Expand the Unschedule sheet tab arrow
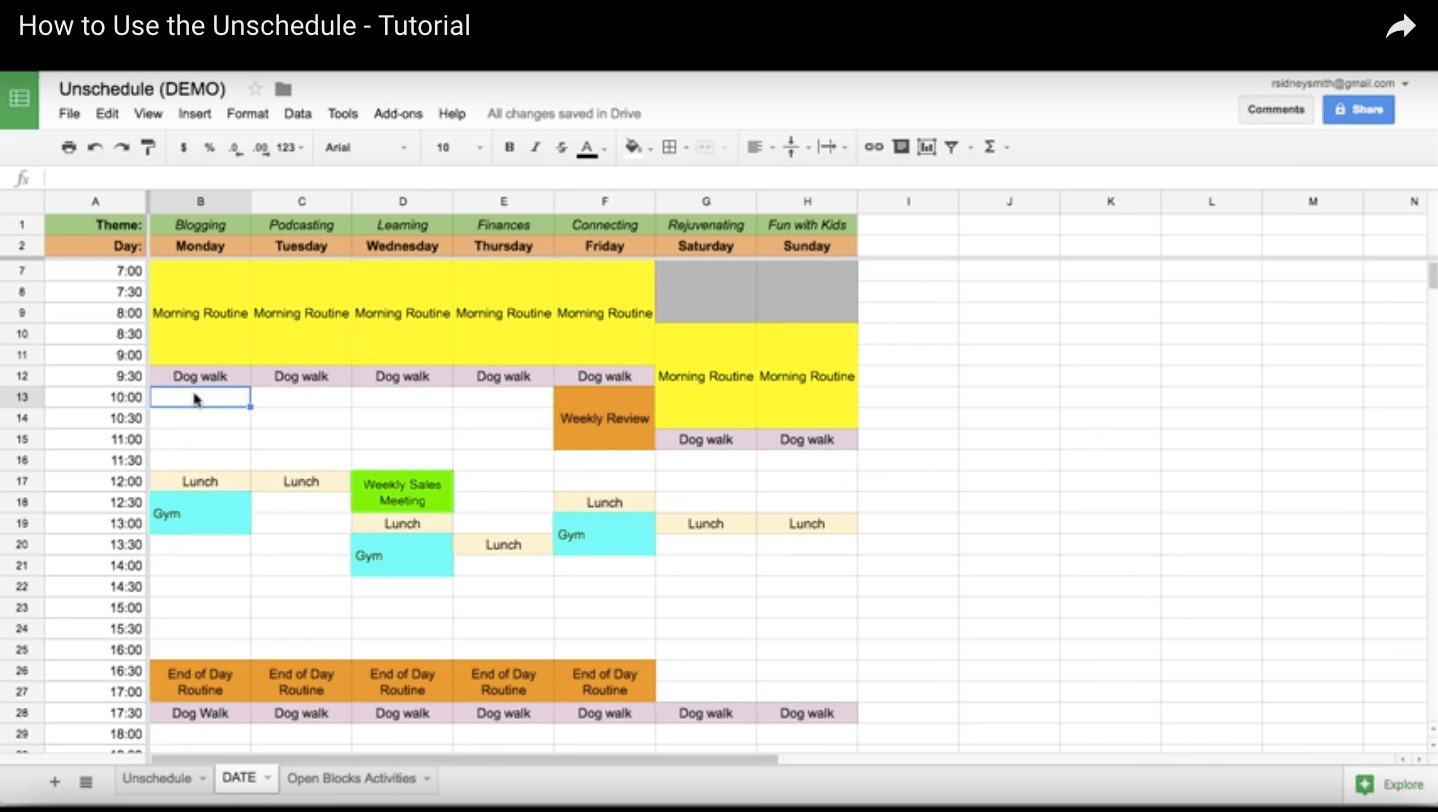 point(202,779)
